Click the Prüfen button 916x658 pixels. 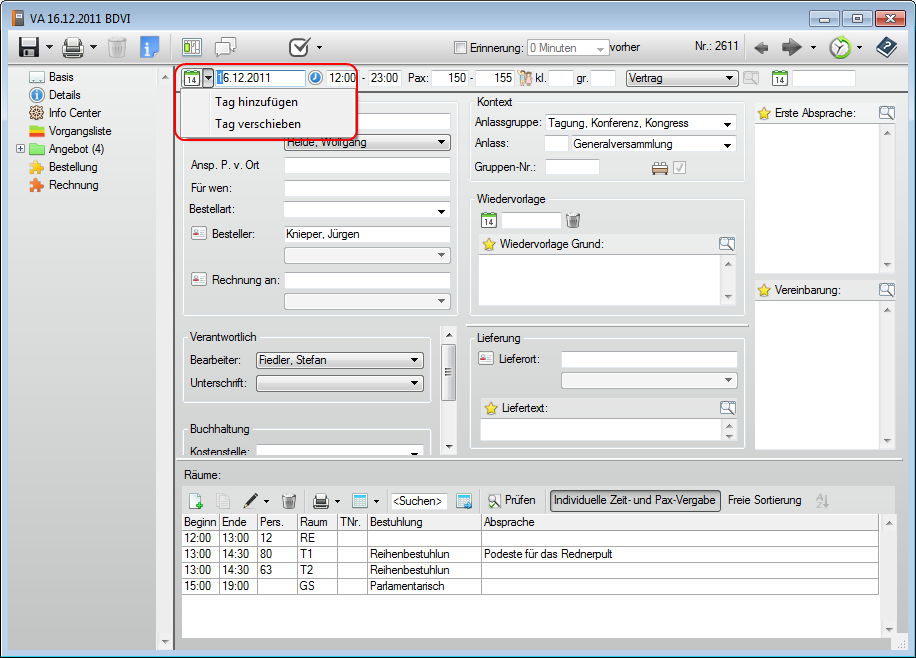[x=511, y=500]
